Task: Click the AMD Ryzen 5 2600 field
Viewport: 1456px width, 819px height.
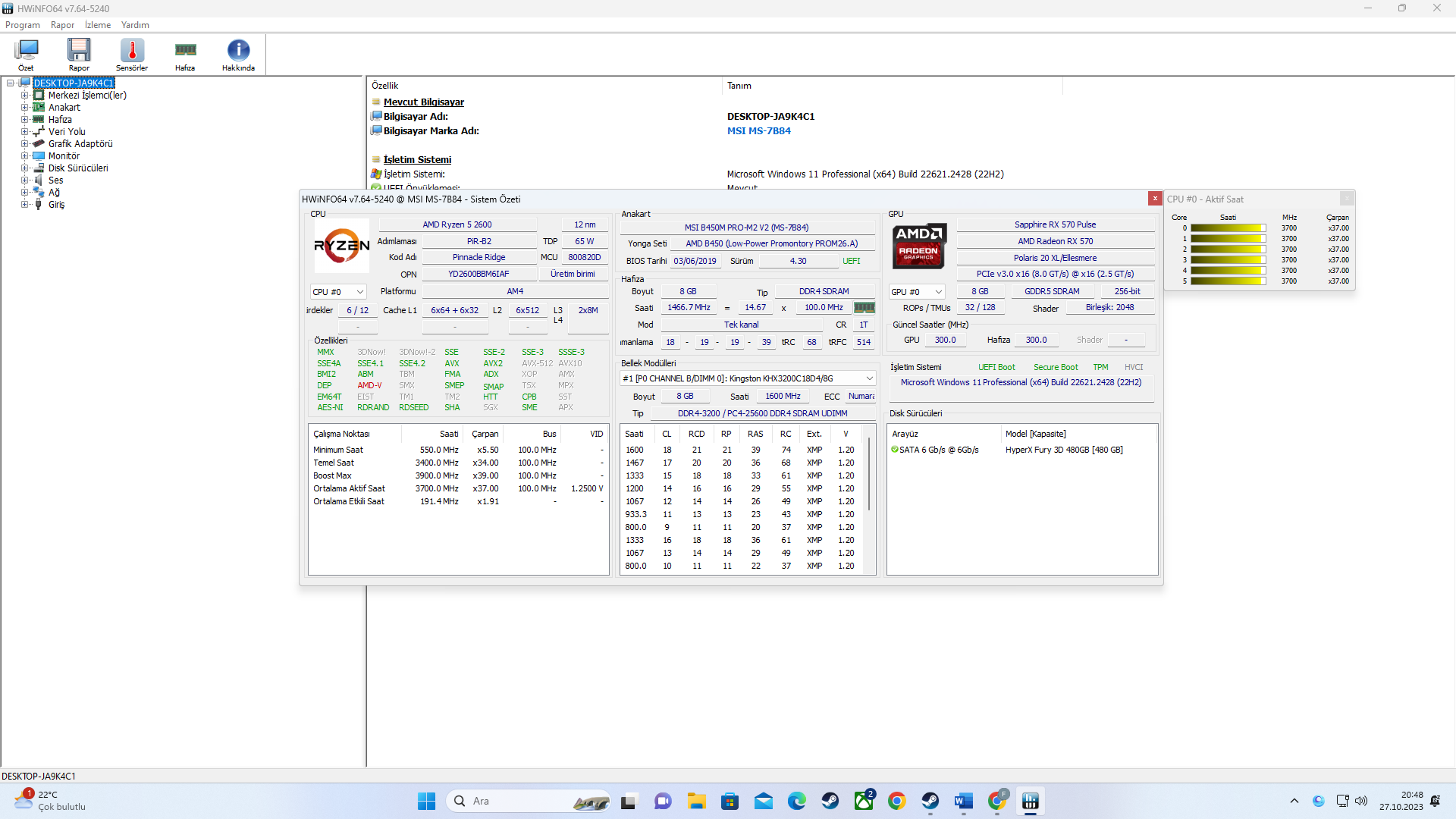Action: 457,224
